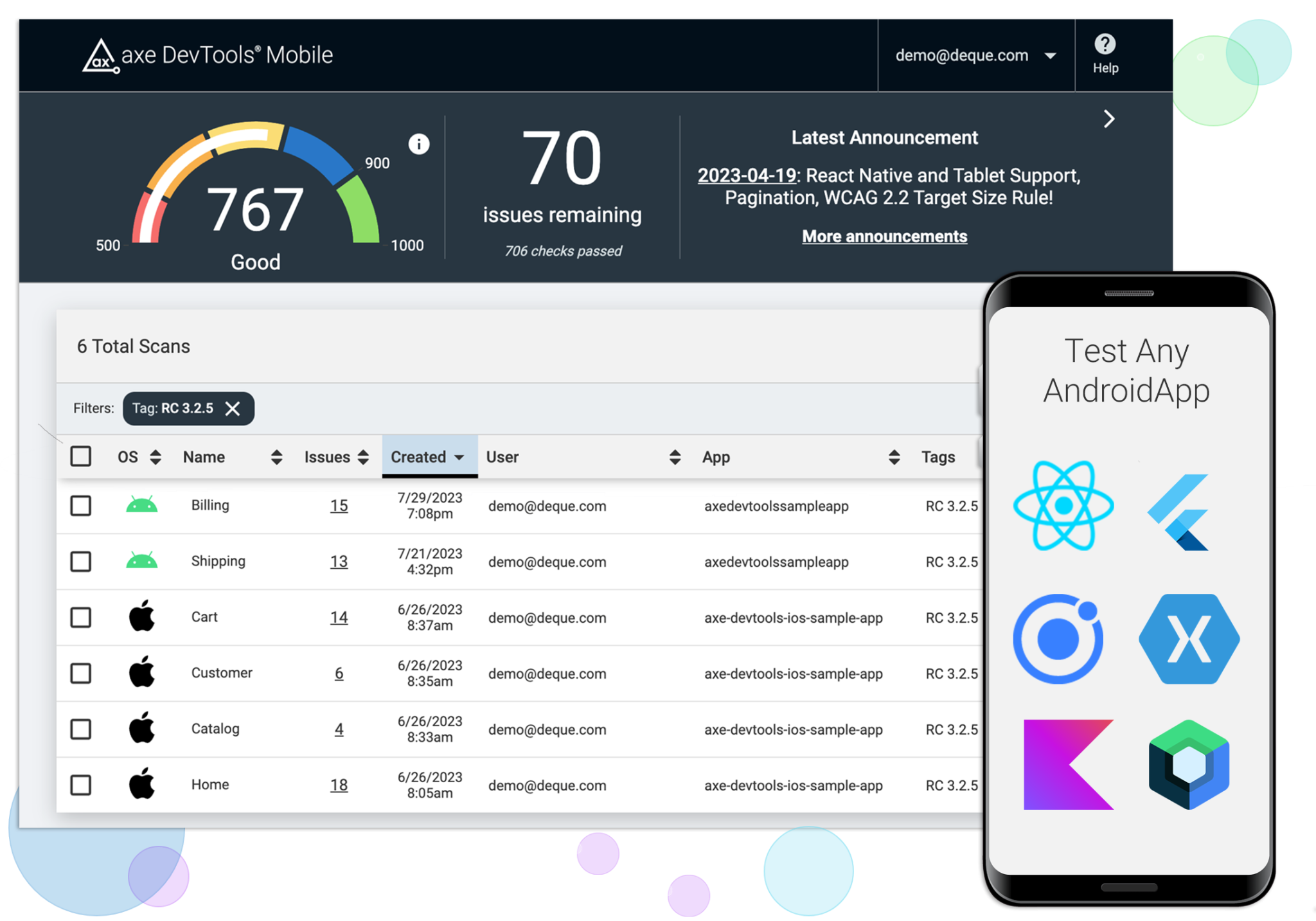Check the select-all scans checkbox
This screenshot has width=1316, height=921.
pos(81,456)
